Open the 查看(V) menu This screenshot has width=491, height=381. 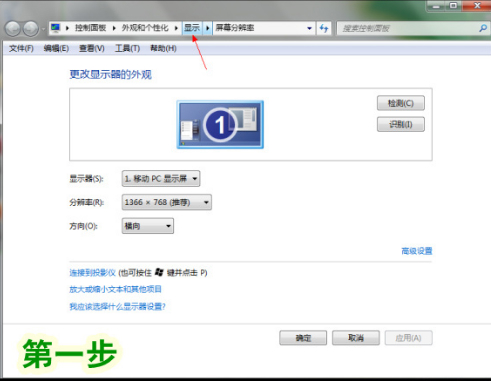92,48
